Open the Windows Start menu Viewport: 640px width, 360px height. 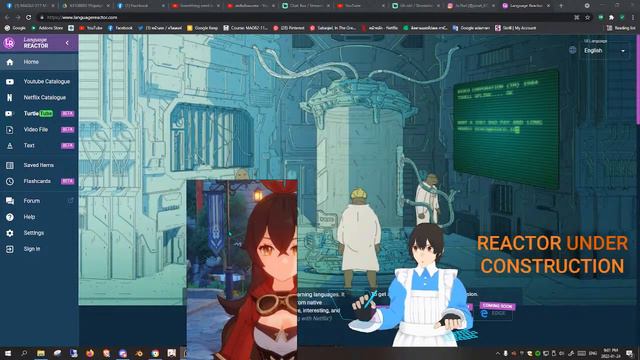(7, 353)
